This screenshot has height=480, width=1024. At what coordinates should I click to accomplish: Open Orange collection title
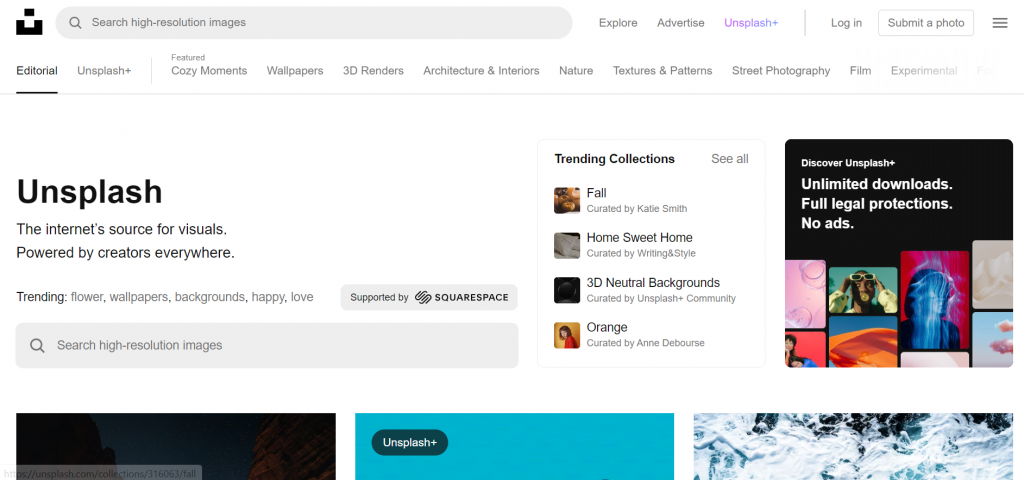607,327
